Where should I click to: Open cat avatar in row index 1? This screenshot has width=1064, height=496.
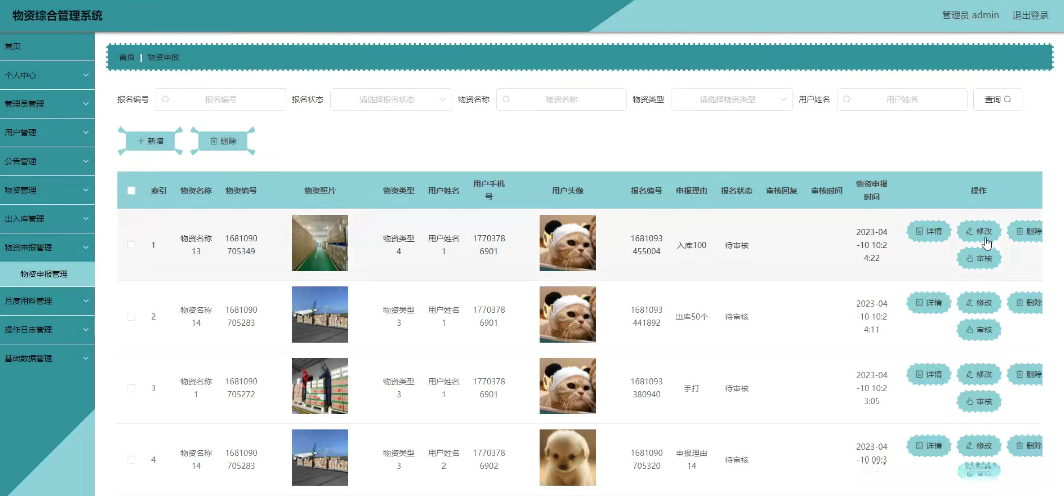point(567,243)
